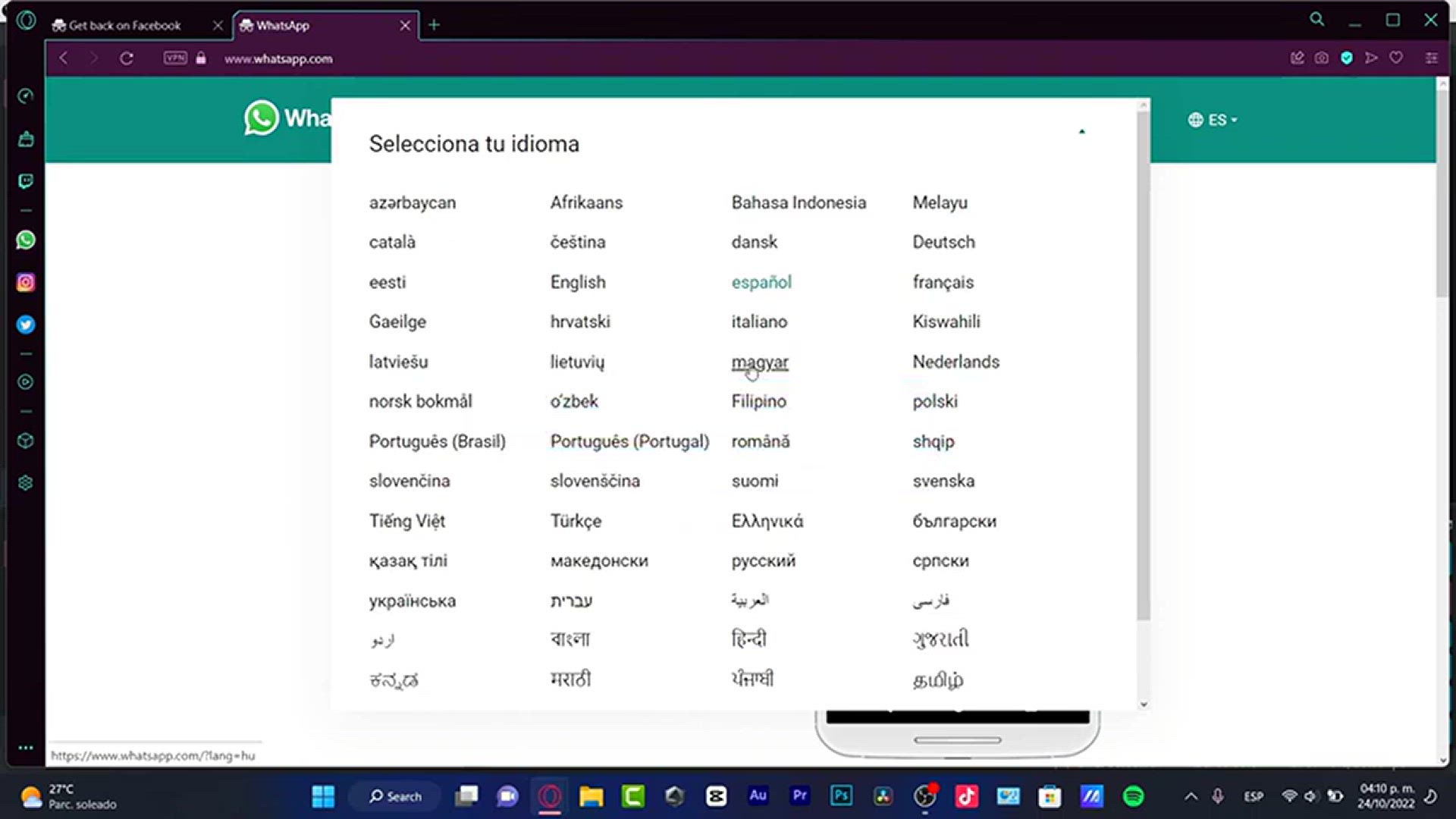Open the Player icon in sidebar
The height and width of the screenshot is (819, 1456).
pos(25,382)
